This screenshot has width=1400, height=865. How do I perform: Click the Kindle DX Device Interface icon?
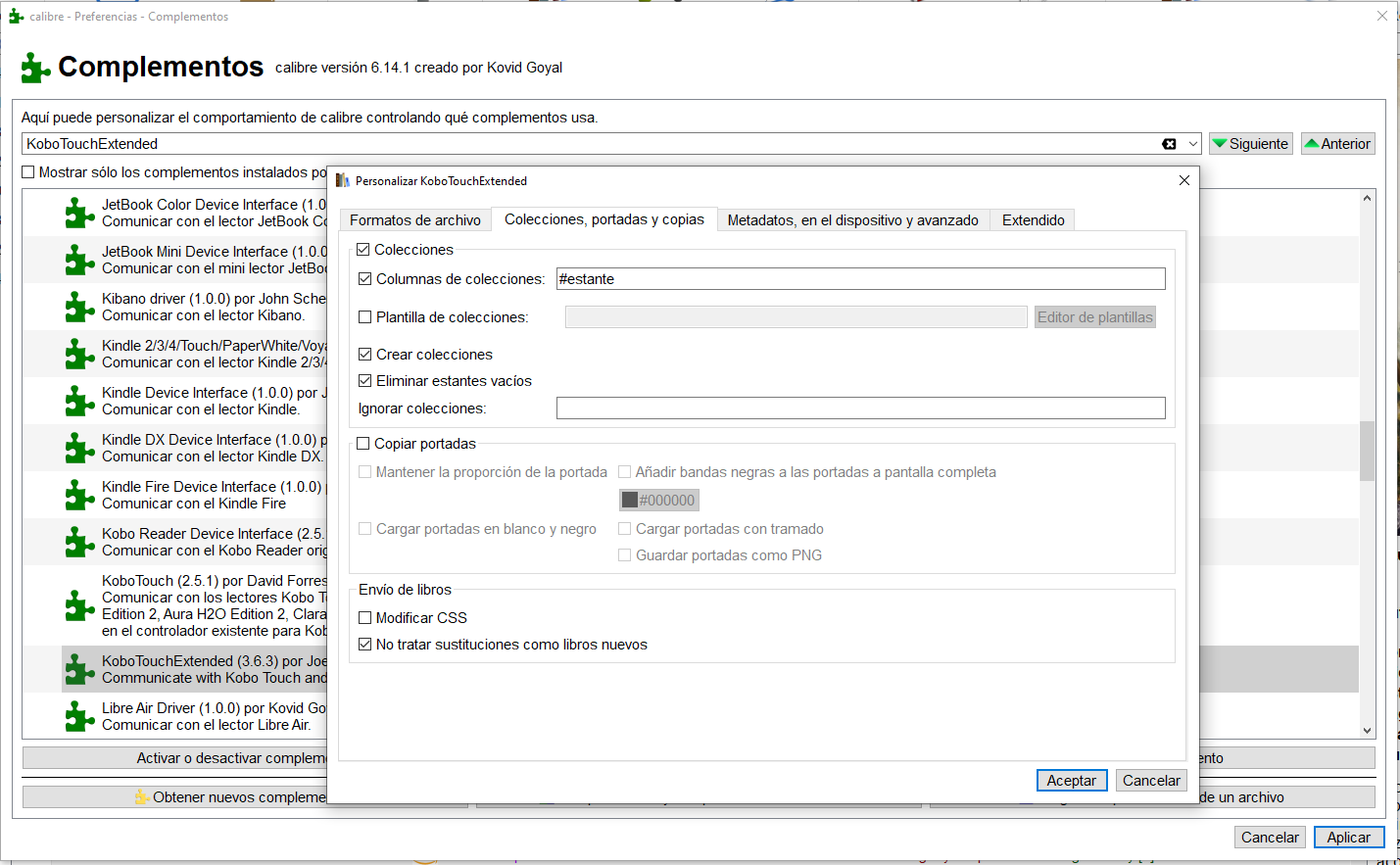(x=79, y=448)
